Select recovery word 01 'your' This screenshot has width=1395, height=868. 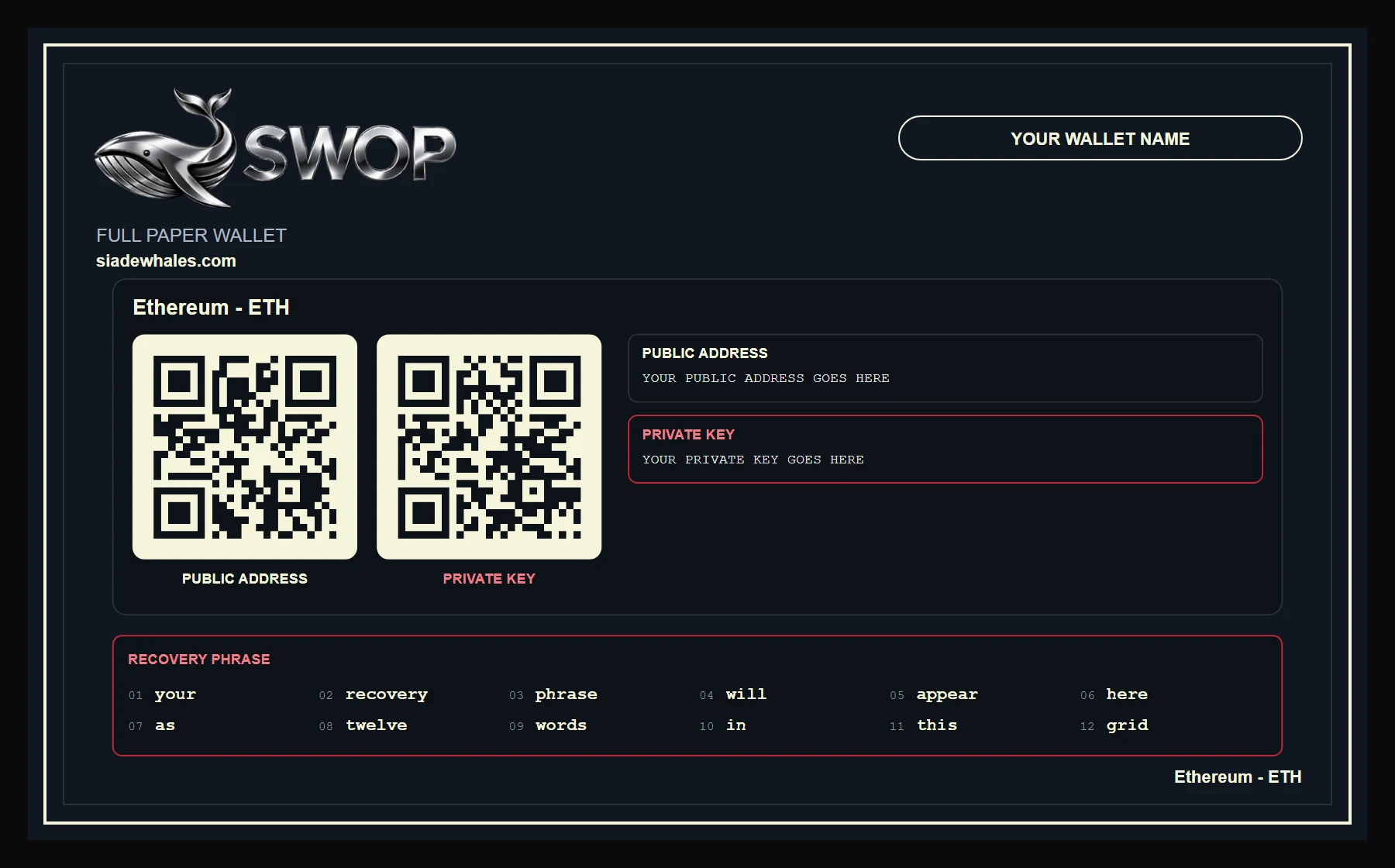pyautogui.click(x=175, y=694)
